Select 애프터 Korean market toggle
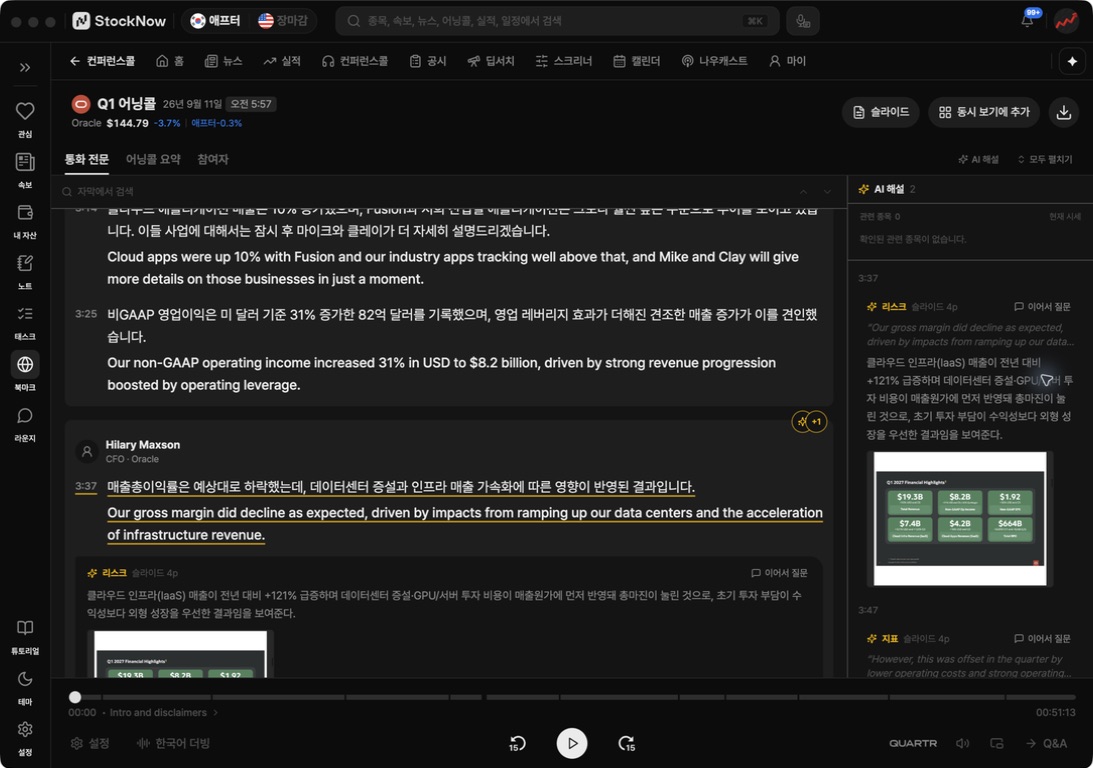This screenshot has width=1093, height=768. [x=215, y=21]
